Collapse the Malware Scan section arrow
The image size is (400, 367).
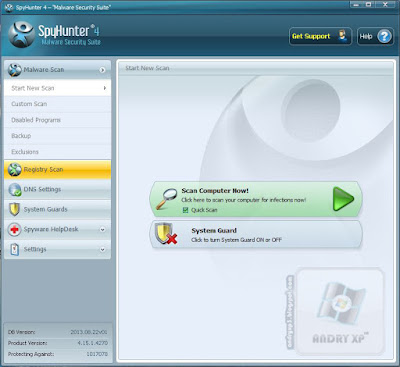(x=102, y=70)
